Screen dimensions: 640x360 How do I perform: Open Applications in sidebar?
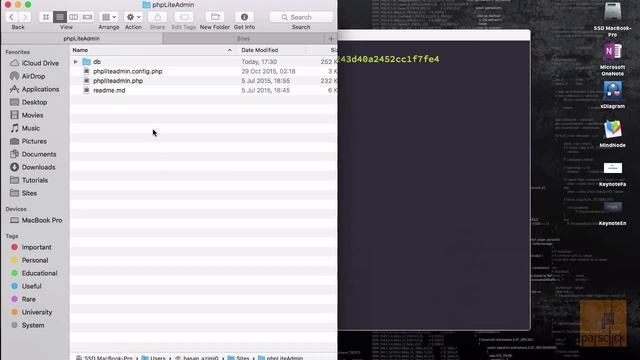(35, 89)
